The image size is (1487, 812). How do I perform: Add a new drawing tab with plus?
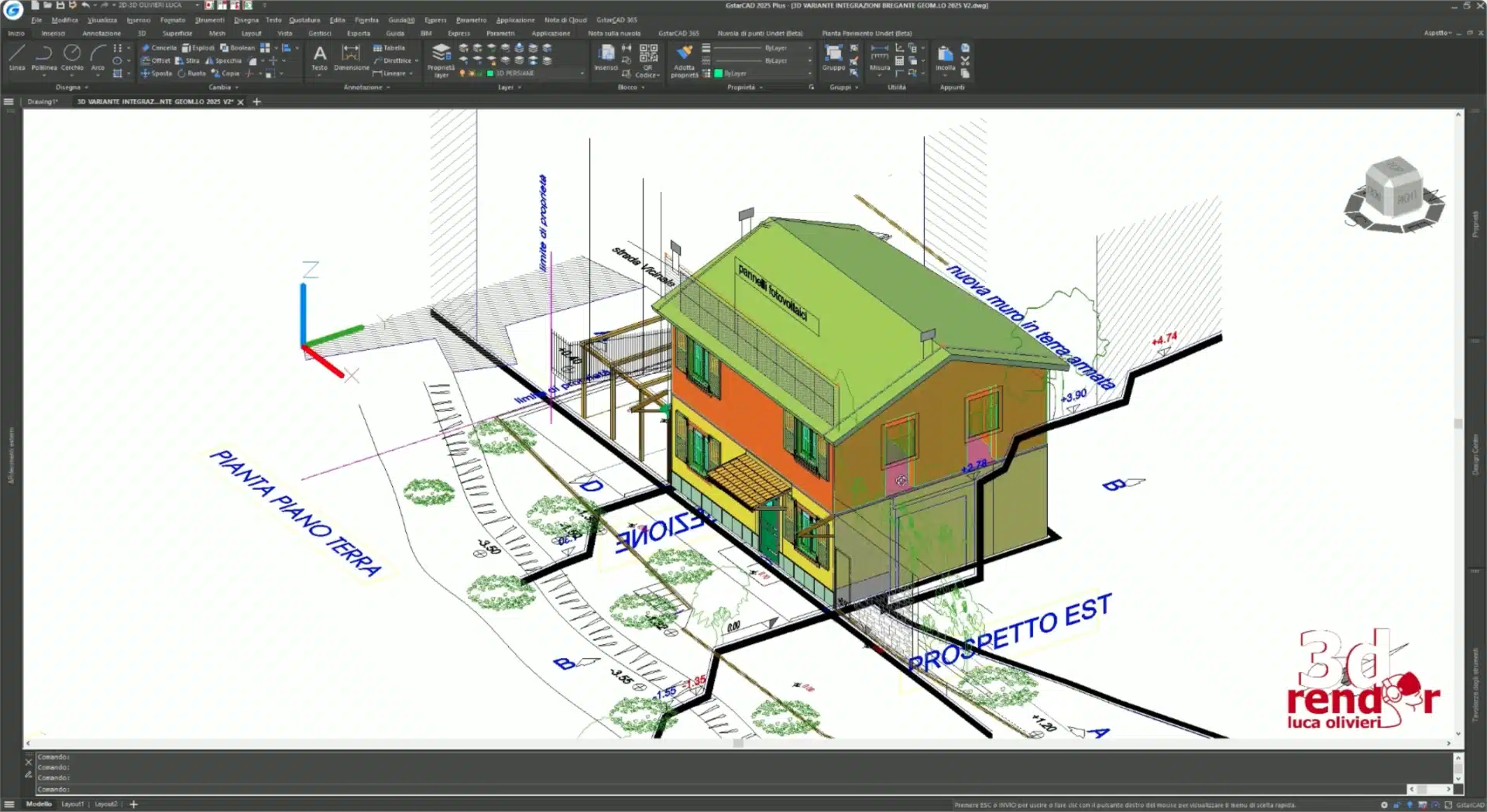click(257, 101)
